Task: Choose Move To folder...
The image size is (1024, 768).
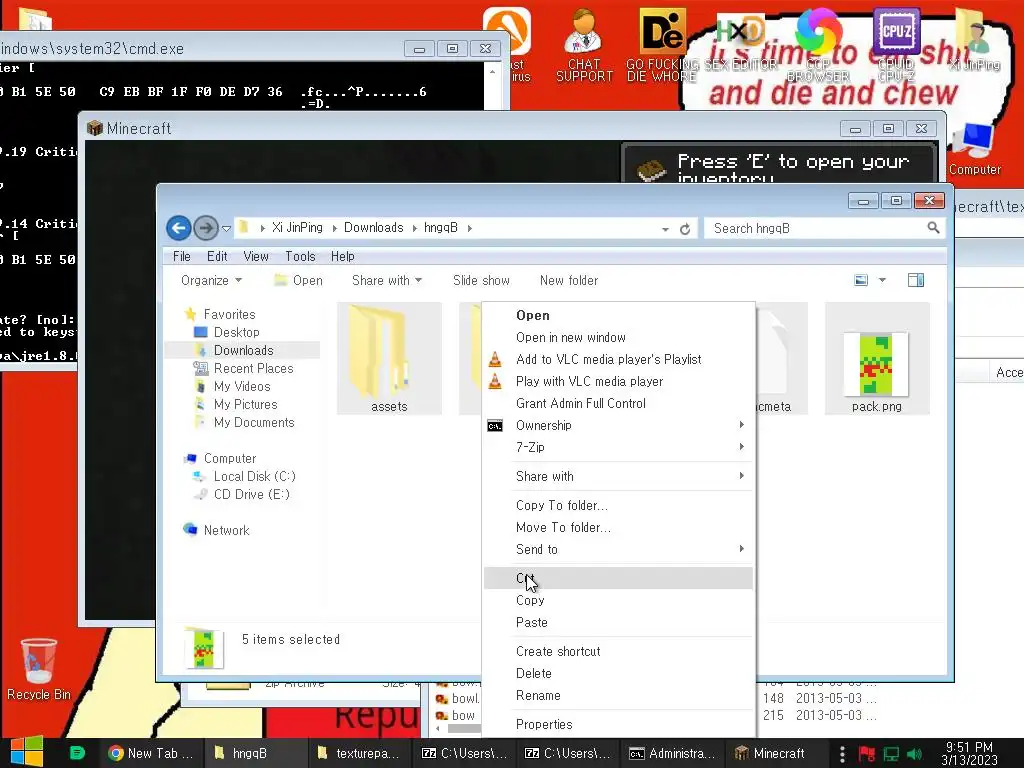Action: [x=618, y=528]
